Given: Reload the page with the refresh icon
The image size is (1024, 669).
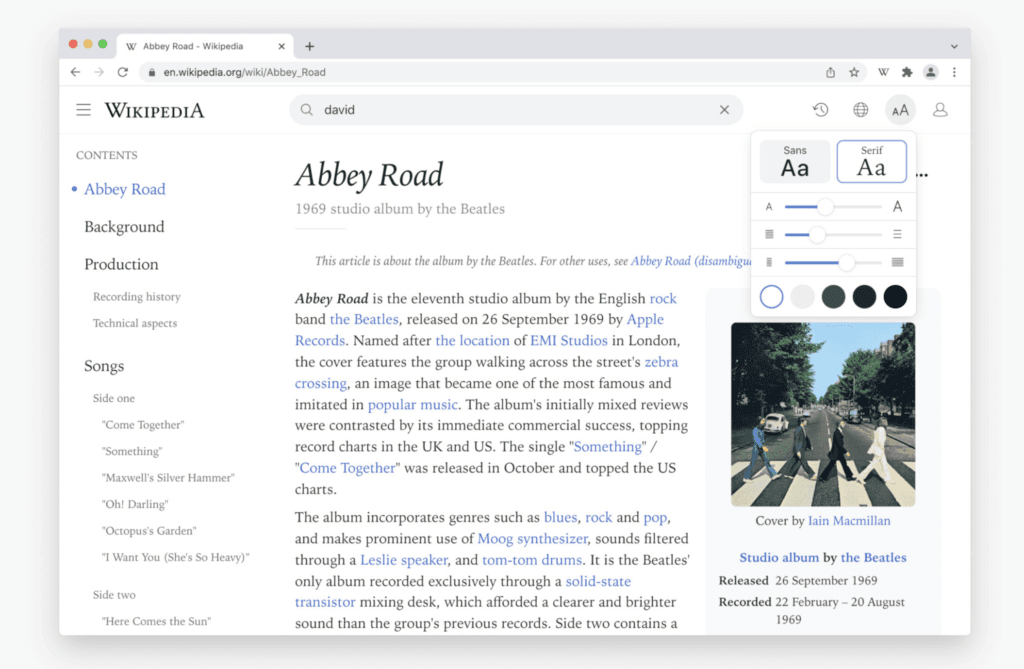Looking at the screenshot, I should (123, 72).
